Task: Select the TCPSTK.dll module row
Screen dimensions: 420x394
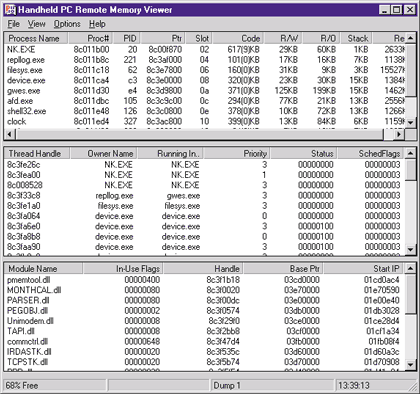Action: [x=205, y=362]
